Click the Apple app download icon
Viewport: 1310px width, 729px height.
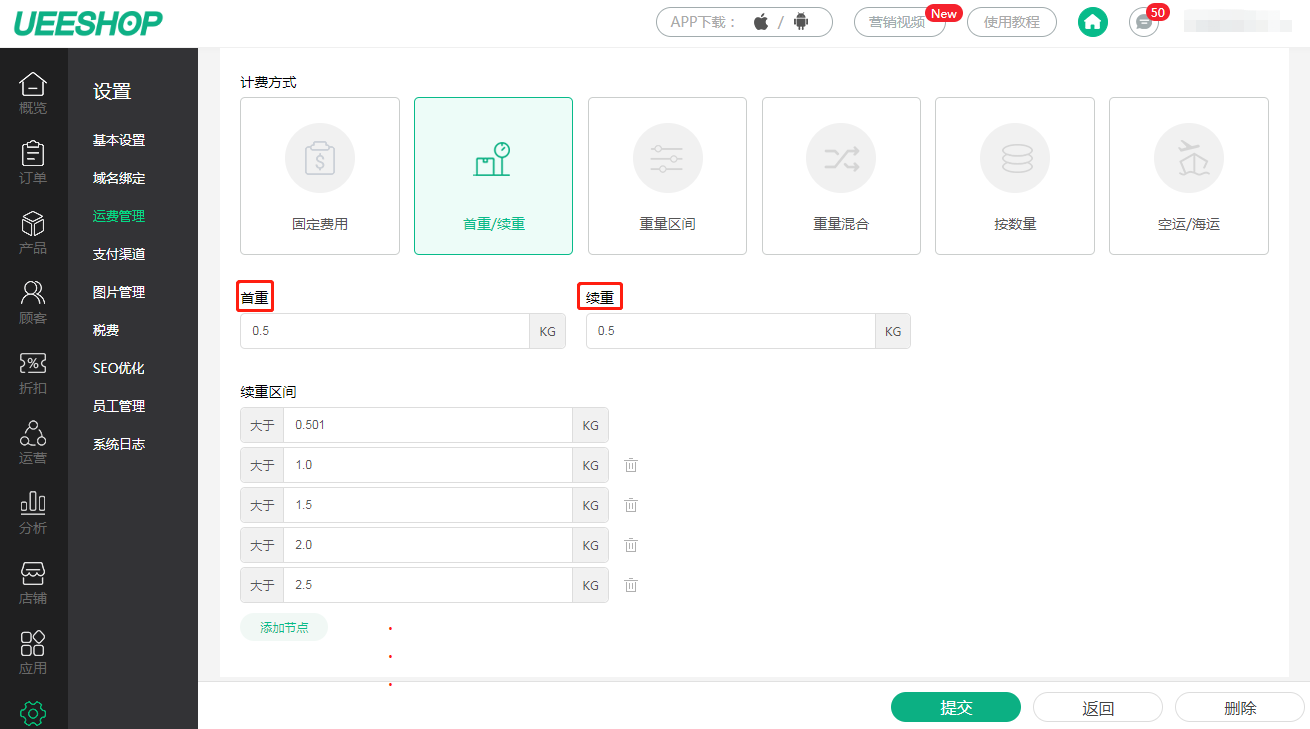(761, 22)
